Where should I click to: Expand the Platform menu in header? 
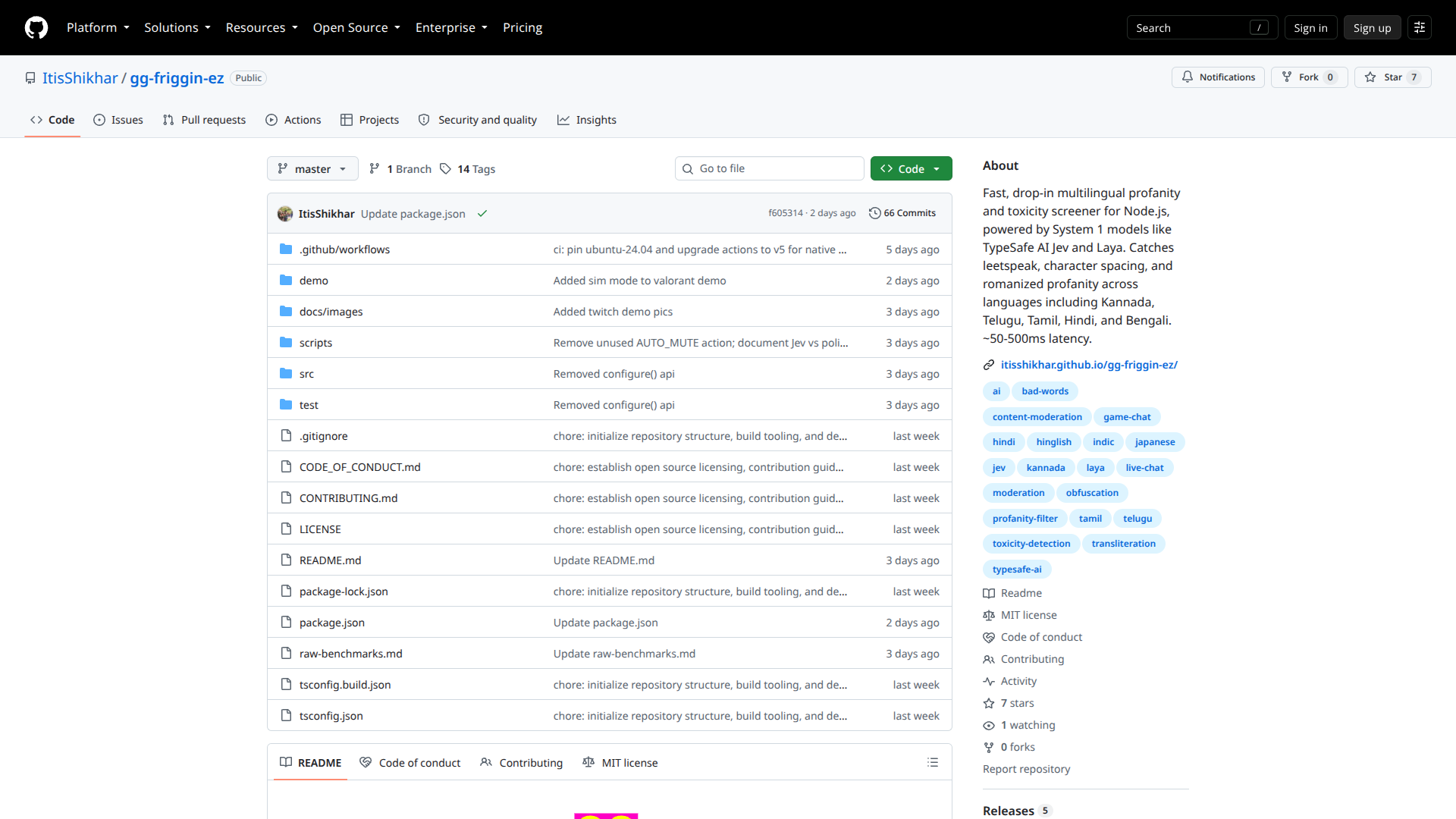[x=98, y=27]
